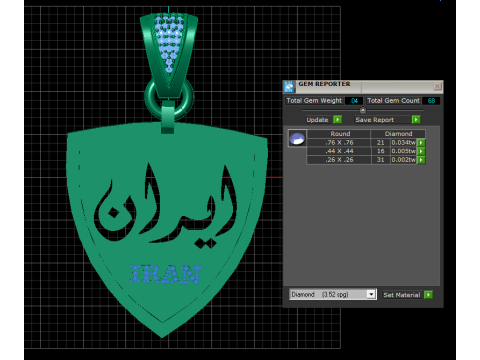This screenshot has height=360, width=480.
Task: Click the gem count 16 cell
Action: (x=381, y=151)
